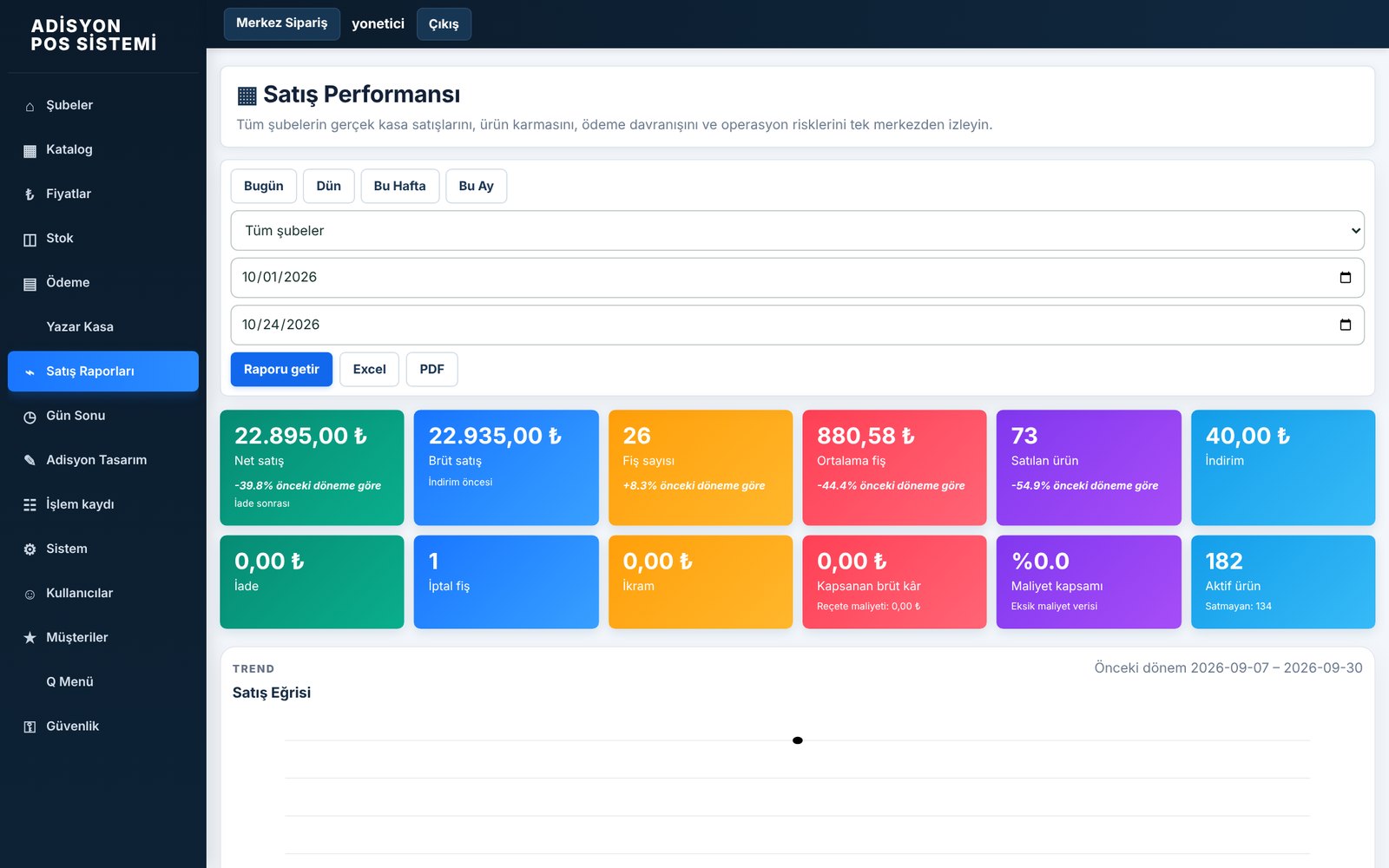Open Satış Raporları in sidebar
This screenshot has width=1389, height=868.
pyautogui.click(x=103, y=372)
